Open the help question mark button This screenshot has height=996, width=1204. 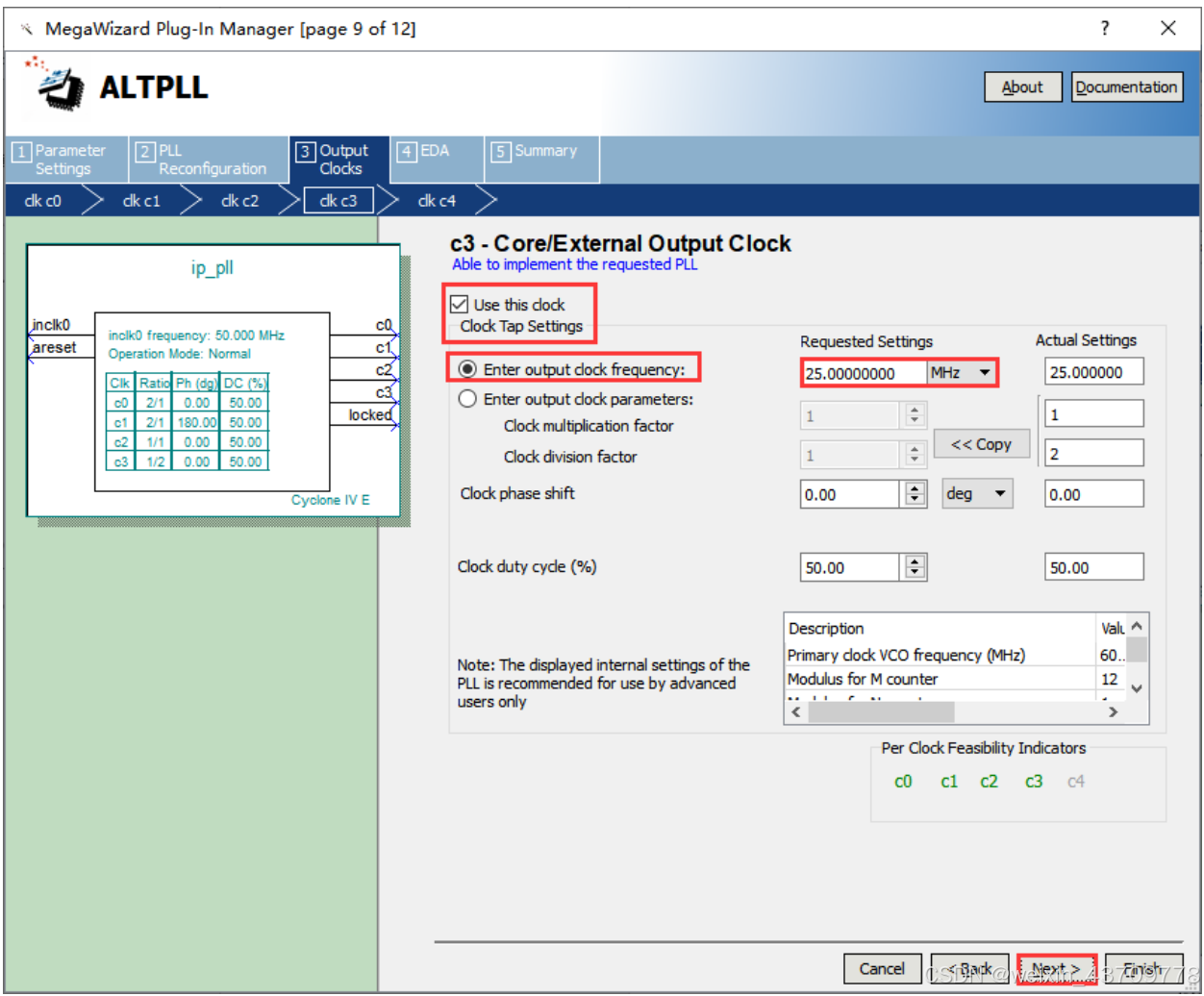click(1105, 28)
